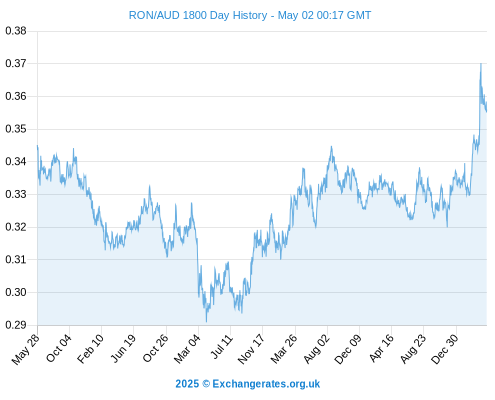495x400 pixels.
Task: Click the 0.33 y-axis value label
Action: [x=16, y=194]
